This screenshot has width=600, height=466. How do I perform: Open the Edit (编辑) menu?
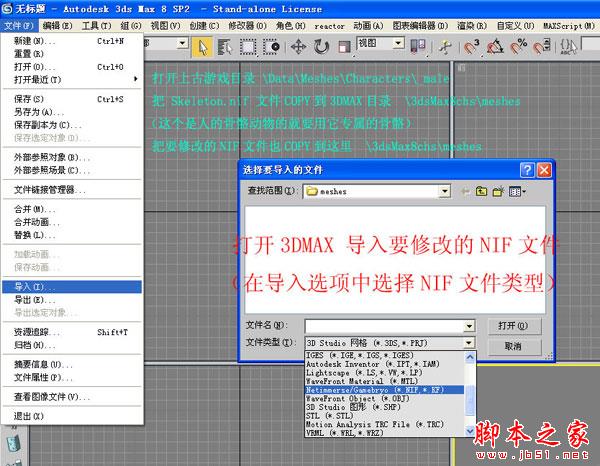(x=57, y=26)
